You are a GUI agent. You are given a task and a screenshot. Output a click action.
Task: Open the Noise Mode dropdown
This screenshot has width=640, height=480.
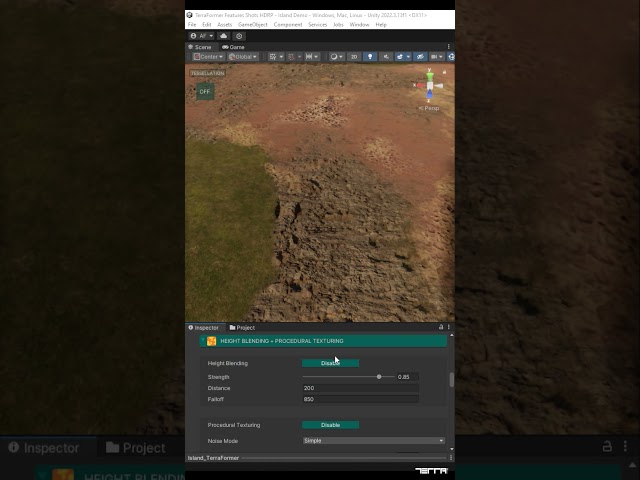point(373,441)
